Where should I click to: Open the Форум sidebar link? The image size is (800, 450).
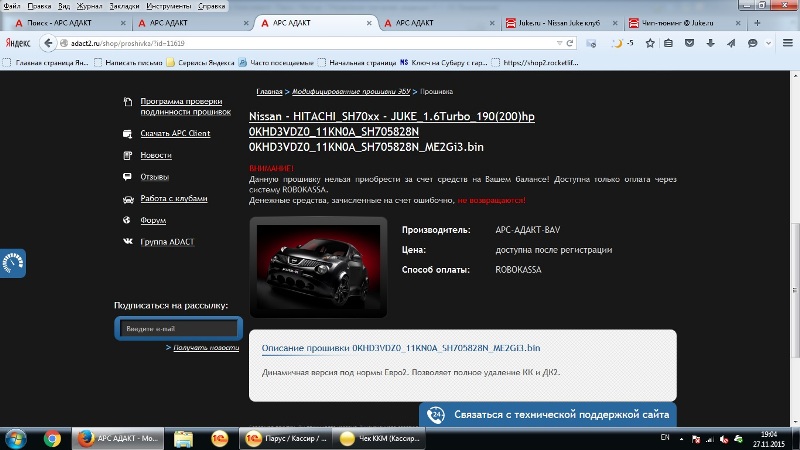(153, 220)
